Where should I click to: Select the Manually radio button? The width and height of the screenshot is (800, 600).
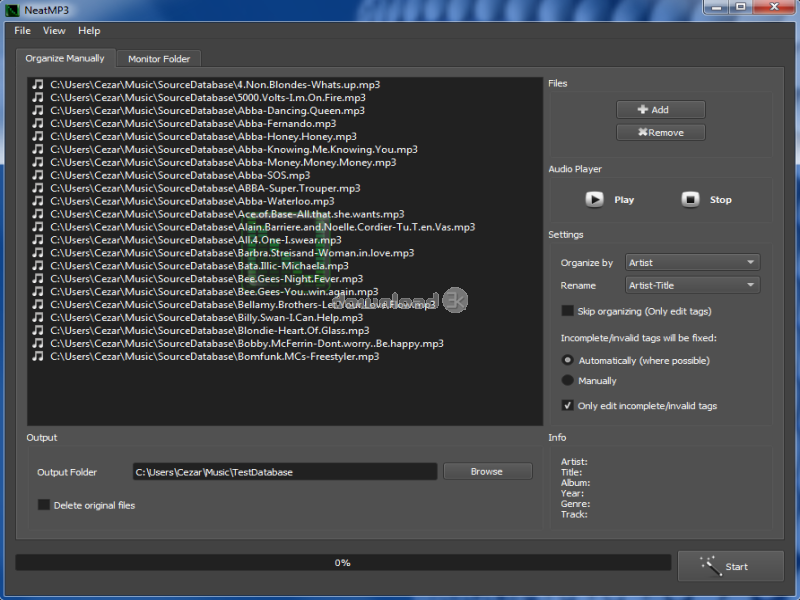point(568,381)
